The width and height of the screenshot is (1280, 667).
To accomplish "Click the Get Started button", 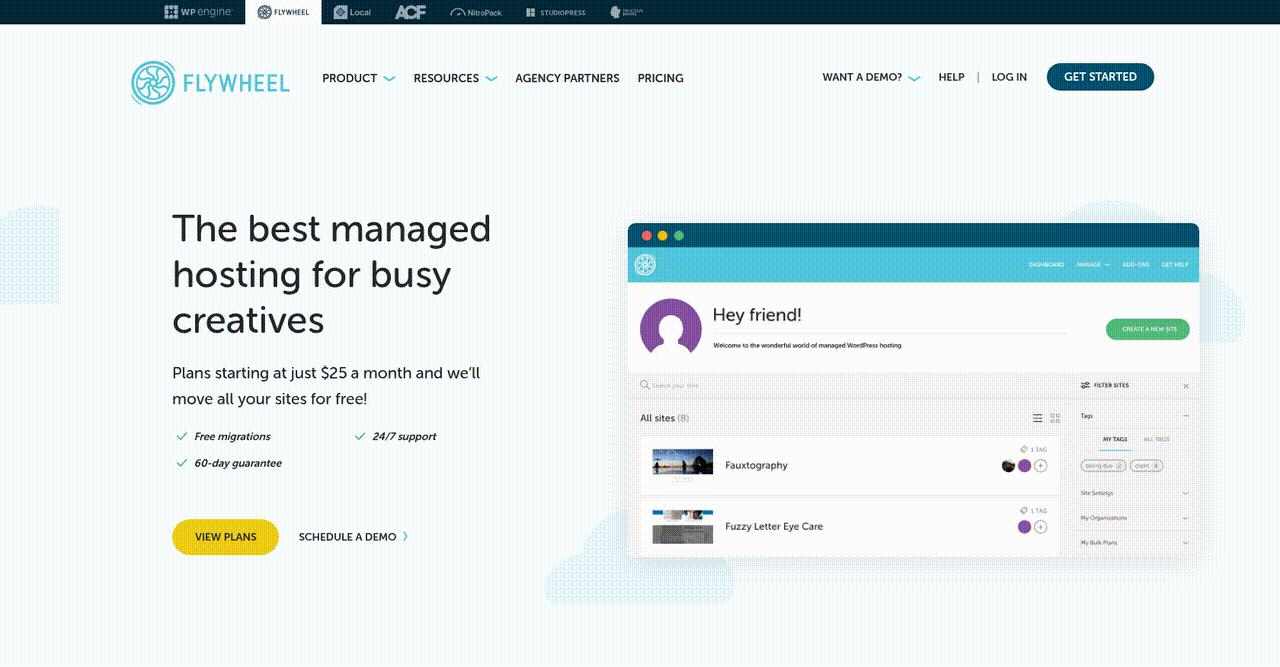I will point(1100,77).
